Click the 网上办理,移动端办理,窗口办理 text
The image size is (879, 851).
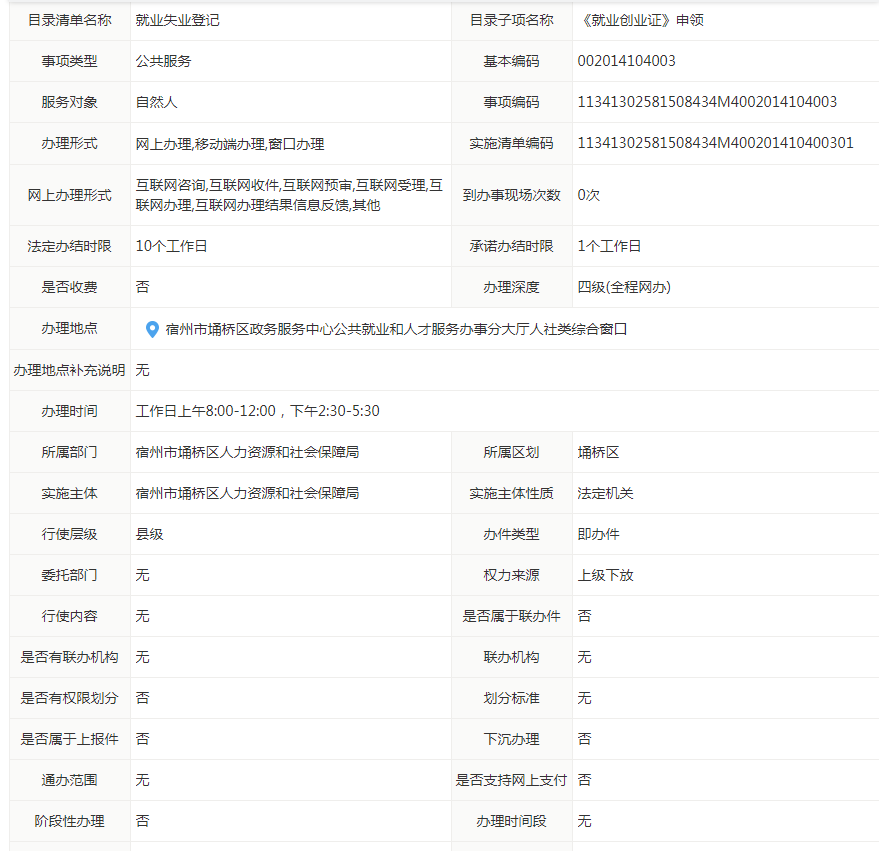click(229, 144)
